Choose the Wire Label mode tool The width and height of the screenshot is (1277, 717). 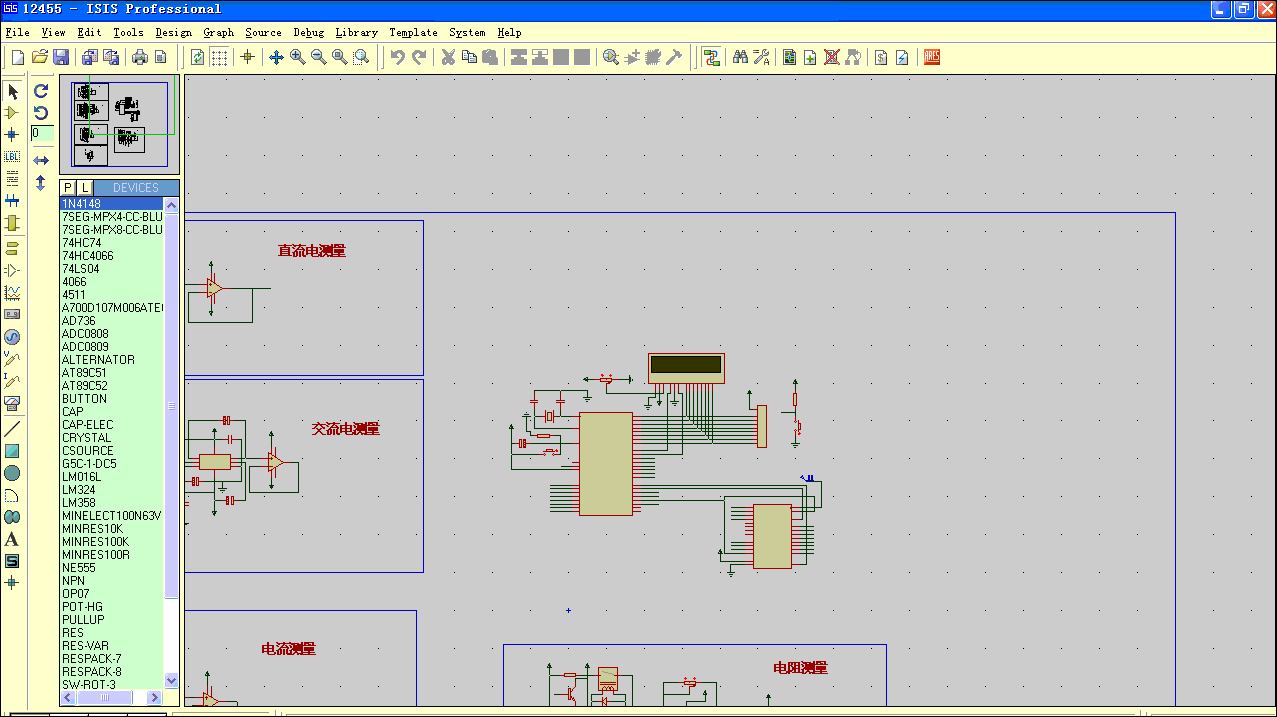(x=12, y=156)
